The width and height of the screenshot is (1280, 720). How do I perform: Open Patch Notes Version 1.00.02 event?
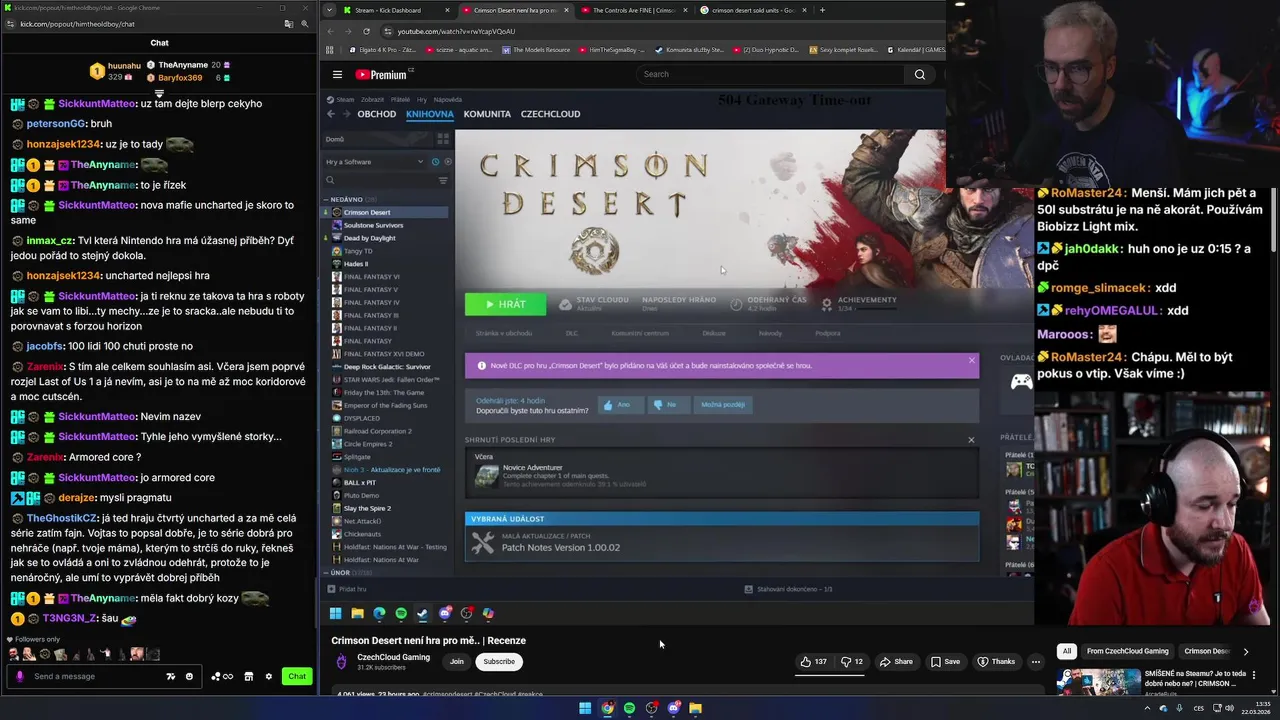click(x=721, y=543)
